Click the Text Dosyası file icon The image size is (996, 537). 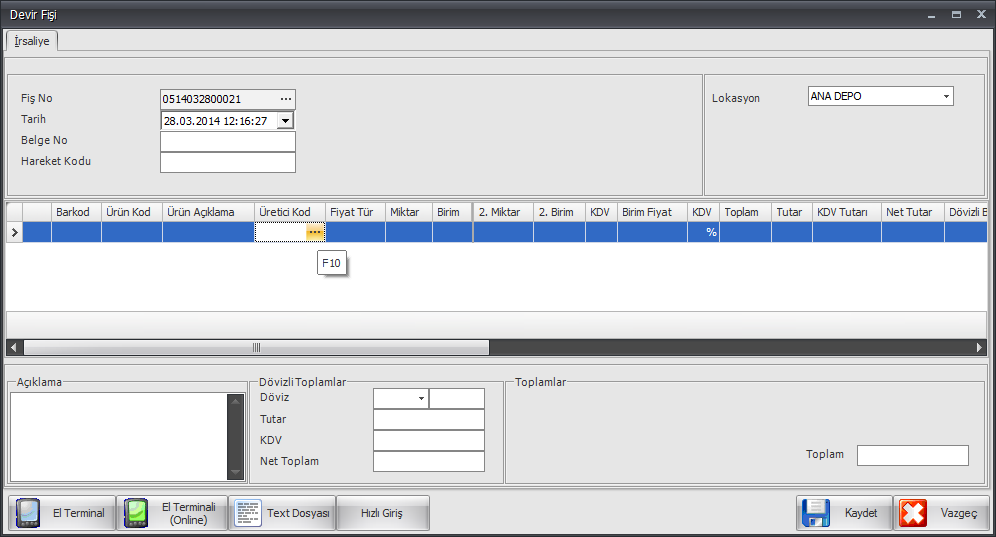click(247, 513)
